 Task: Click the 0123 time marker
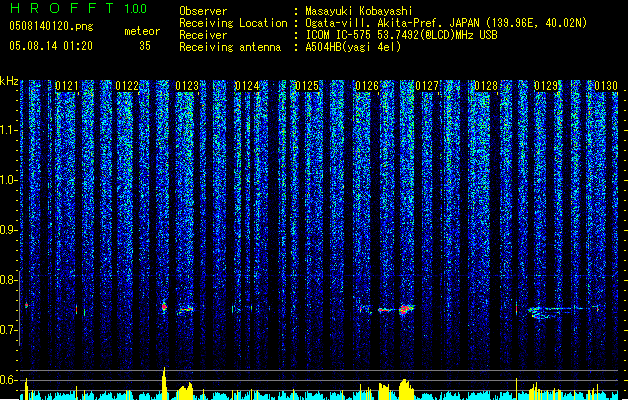tap(187, 86)
